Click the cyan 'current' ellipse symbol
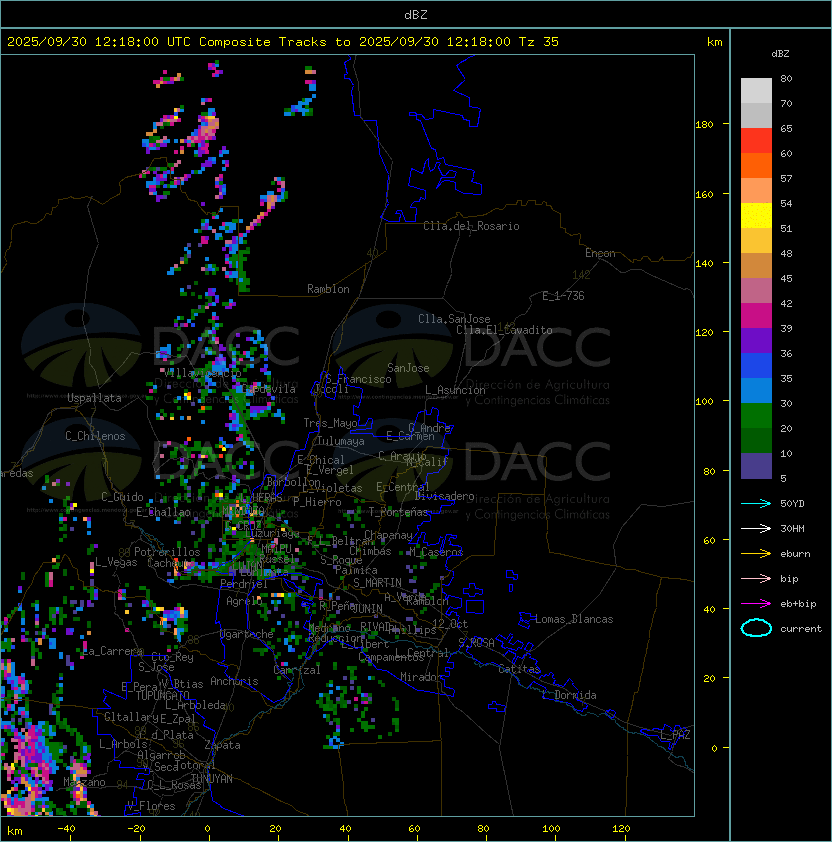Image resolution: width=832 pixels, height=842 pixels. point(756,628)
